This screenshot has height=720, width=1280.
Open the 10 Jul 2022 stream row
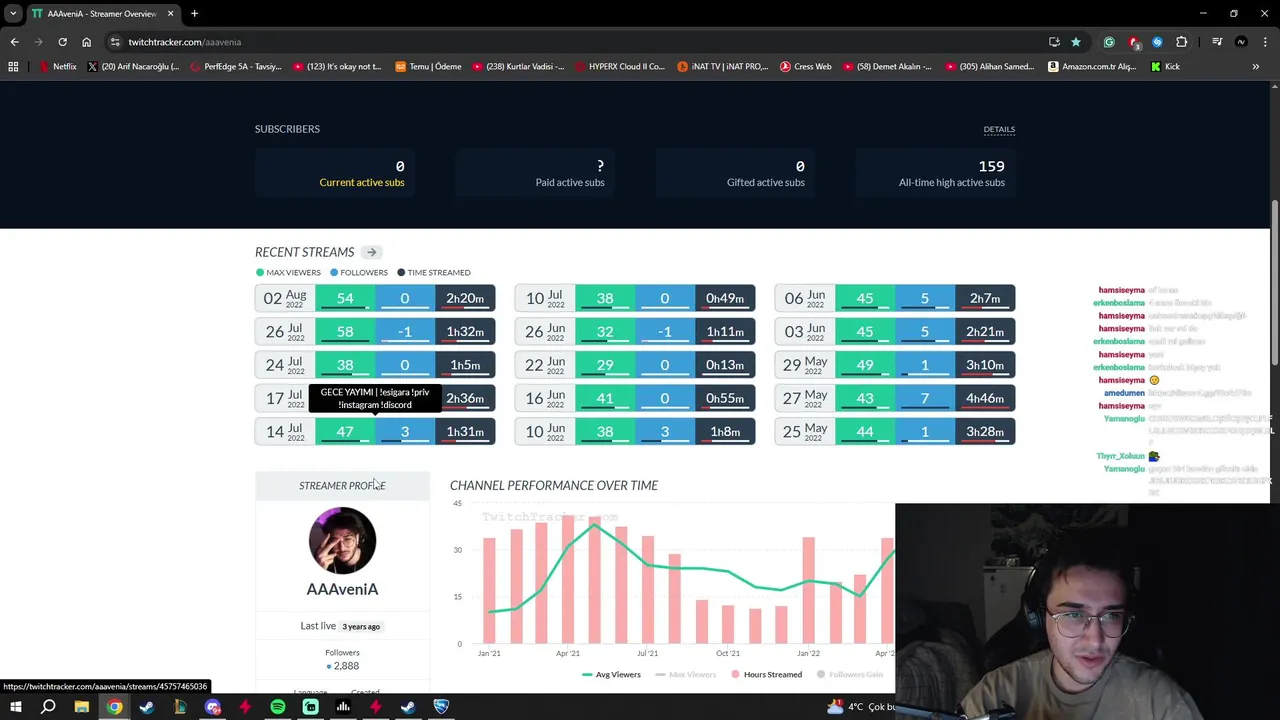(x=635, y=298)
